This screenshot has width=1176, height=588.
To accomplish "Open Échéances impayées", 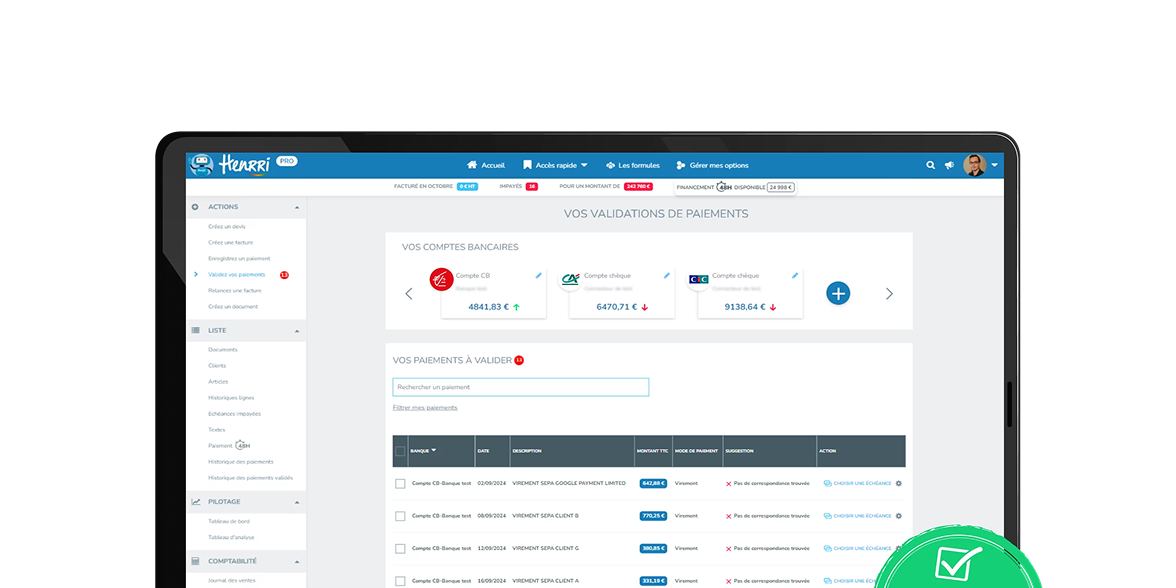I will (x=235, y=413).
